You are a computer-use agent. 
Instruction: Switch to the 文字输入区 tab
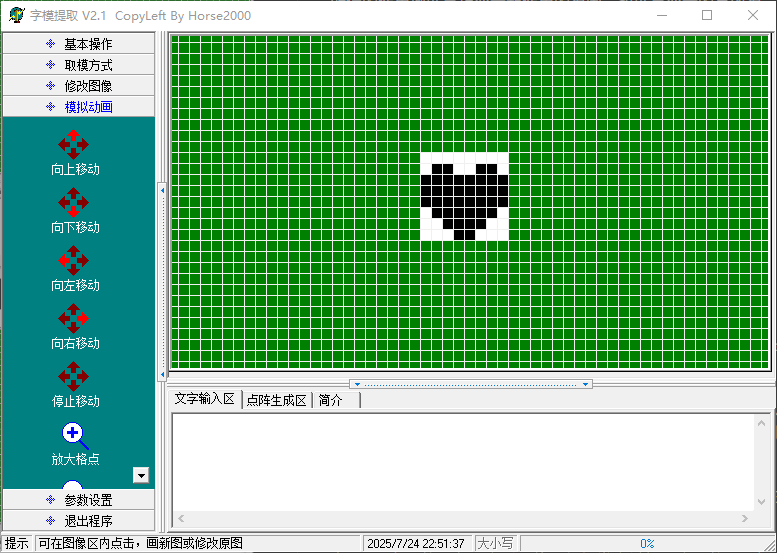point(205,399)
